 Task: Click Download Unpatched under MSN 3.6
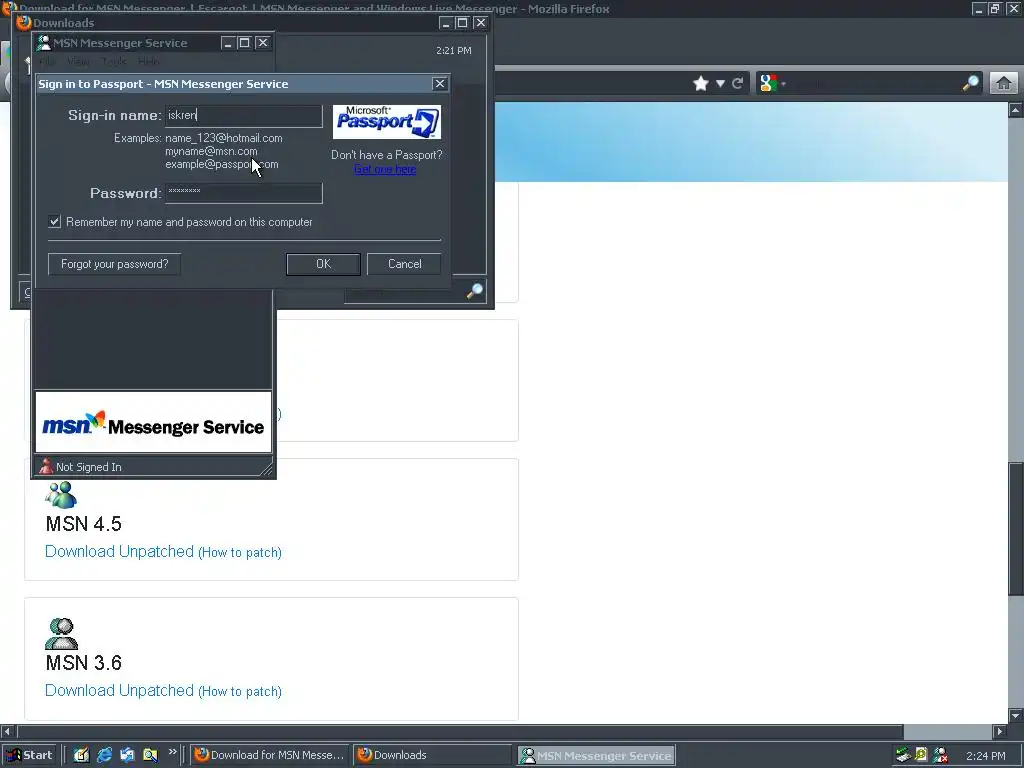[x=120, y=690]
